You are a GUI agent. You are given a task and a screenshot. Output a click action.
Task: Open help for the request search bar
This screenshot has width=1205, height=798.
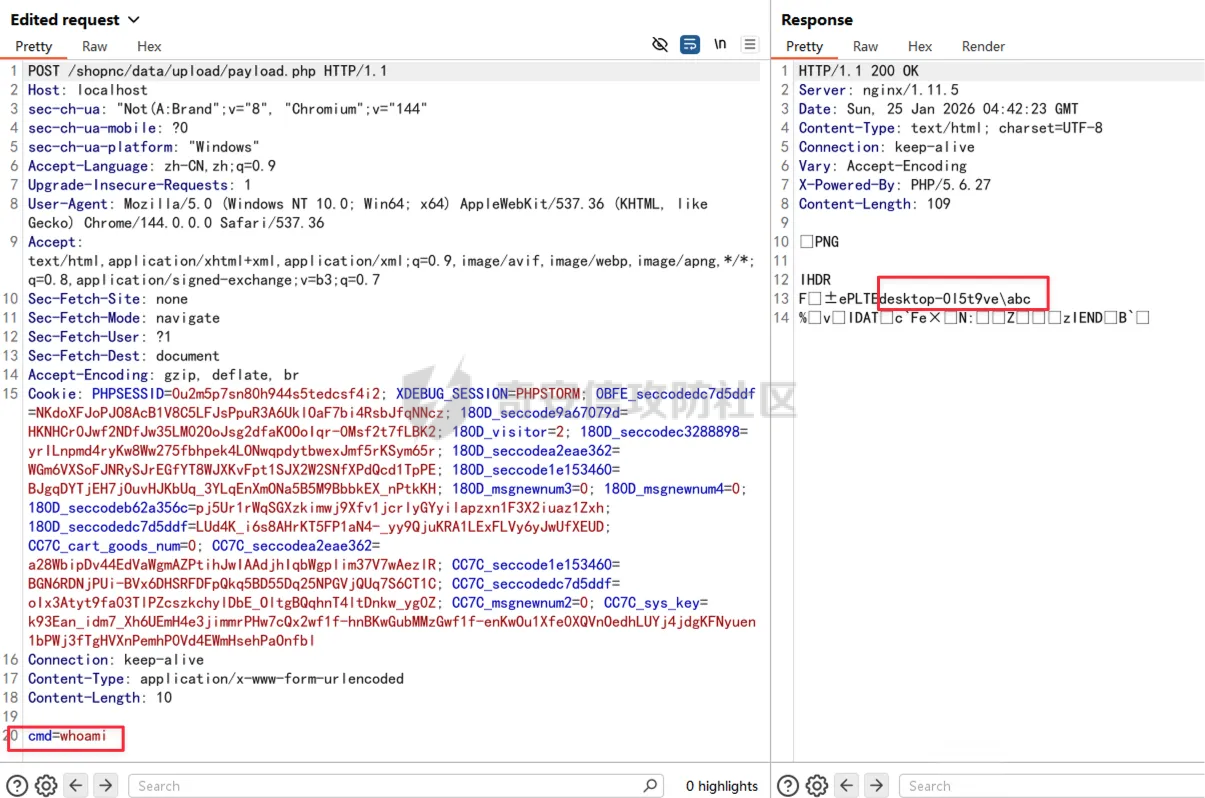click(x=17, y=786)
